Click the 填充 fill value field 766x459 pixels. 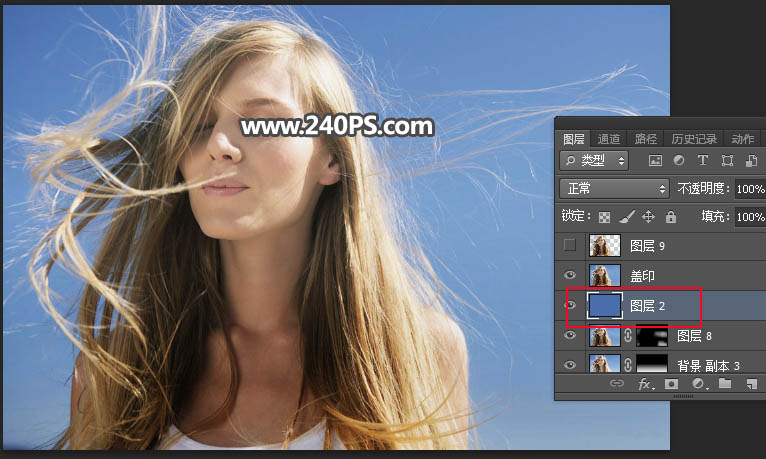coord(750,217)
